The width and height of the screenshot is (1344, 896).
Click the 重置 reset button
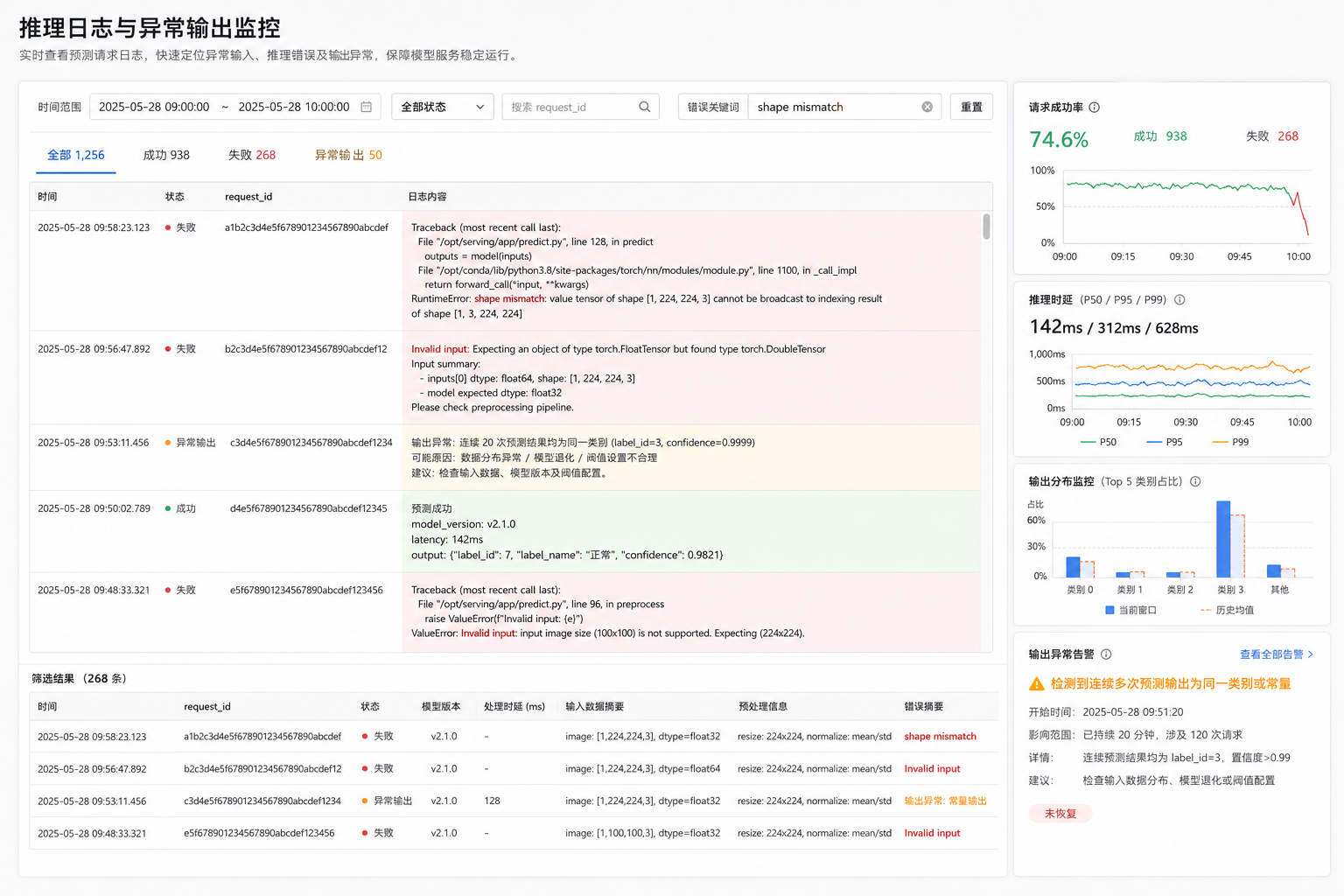tap(971, 107)
